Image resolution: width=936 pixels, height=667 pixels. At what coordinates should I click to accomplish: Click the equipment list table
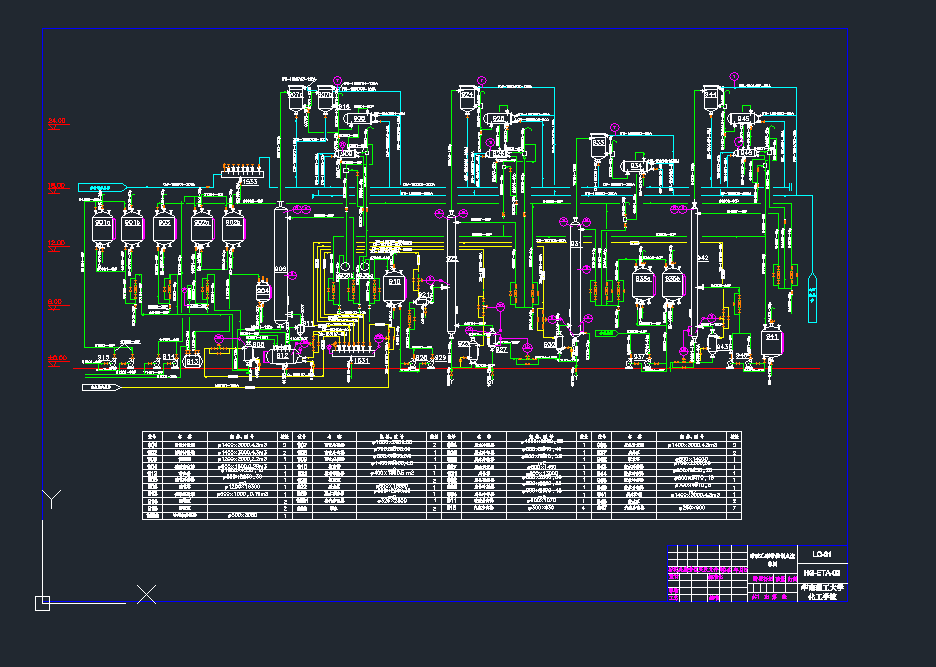(443, 475)
